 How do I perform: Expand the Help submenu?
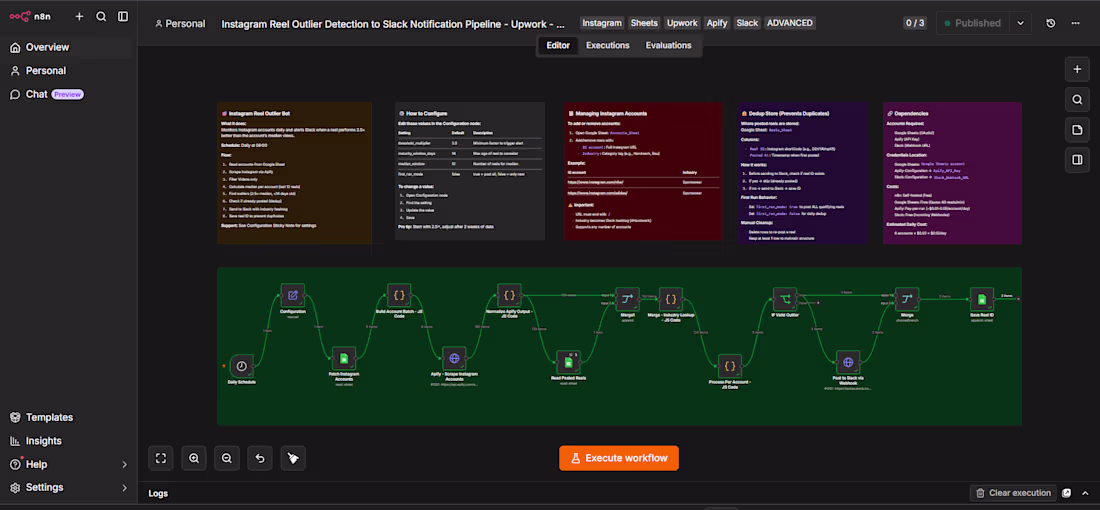[x=125, y=464]
